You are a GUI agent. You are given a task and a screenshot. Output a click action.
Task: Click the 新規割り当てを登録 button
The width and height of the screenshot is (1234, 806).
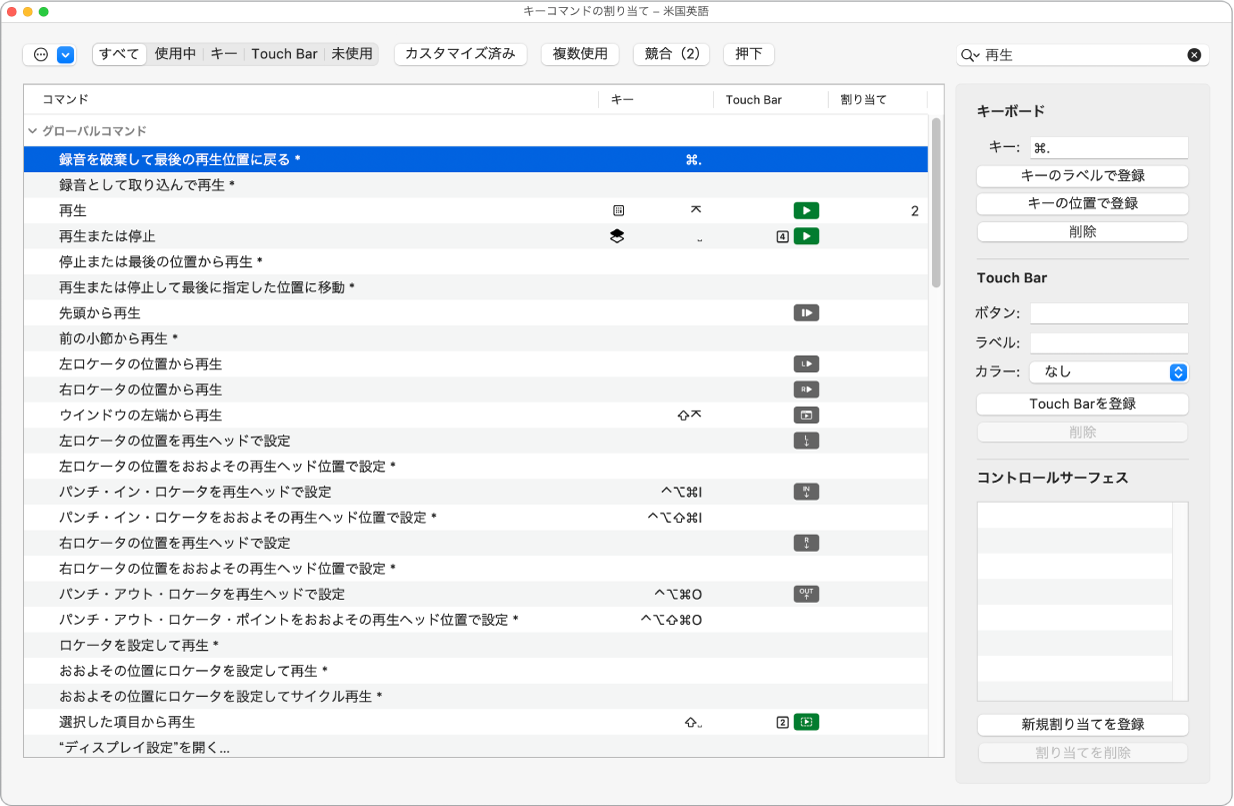[x=1082, y=723]
